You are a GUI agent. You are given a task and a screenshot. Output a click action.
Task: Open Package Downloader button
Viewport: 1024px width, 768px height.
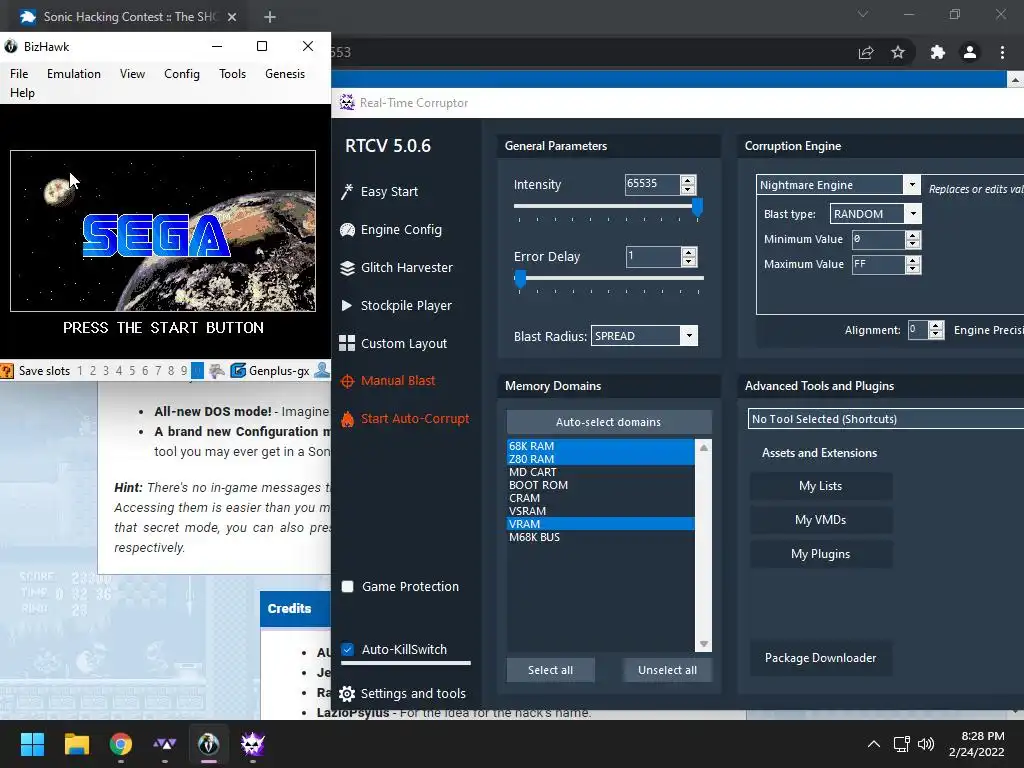[820, 658]
